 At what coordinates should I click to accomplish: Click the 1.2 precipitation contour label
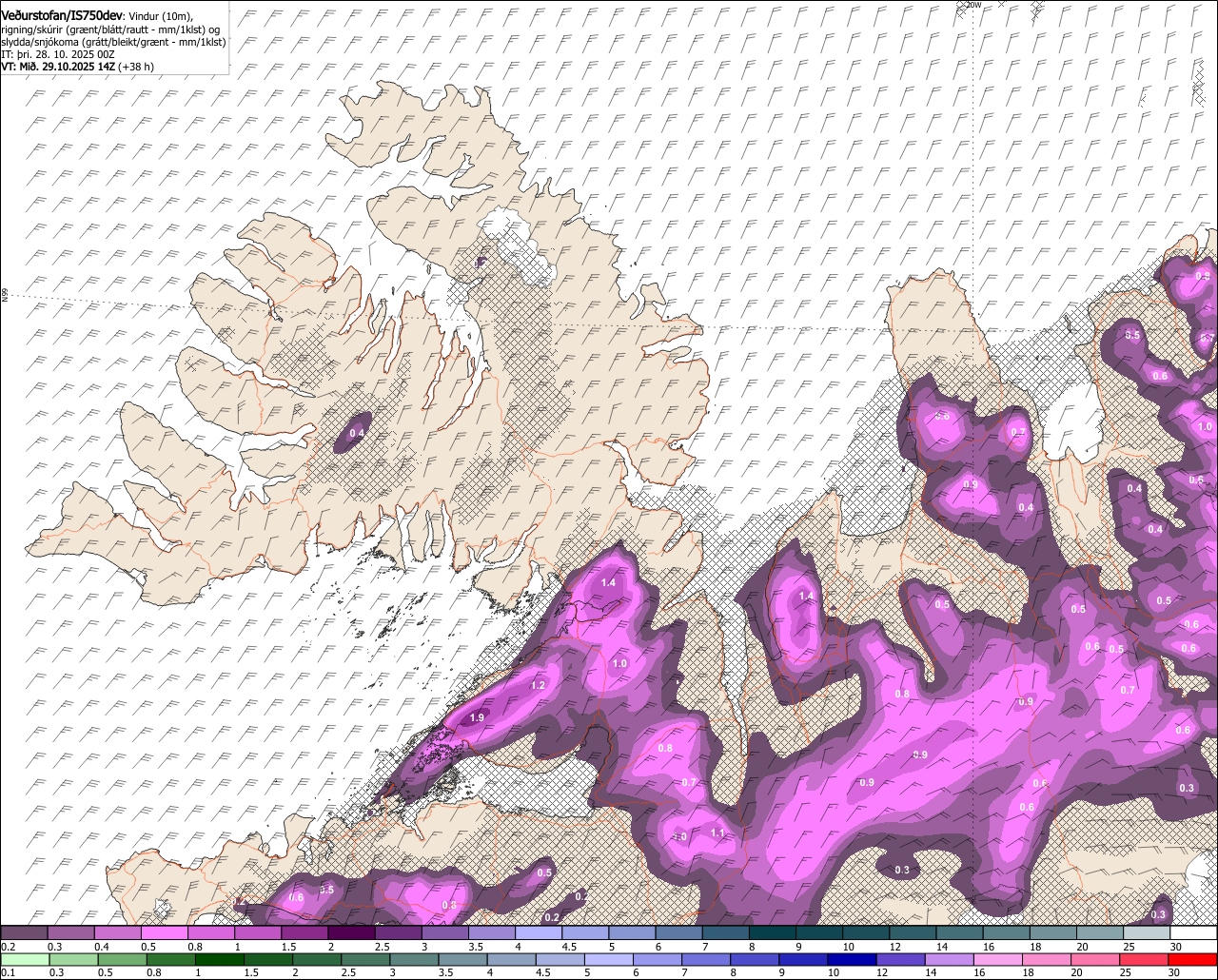tap(538, 685)
